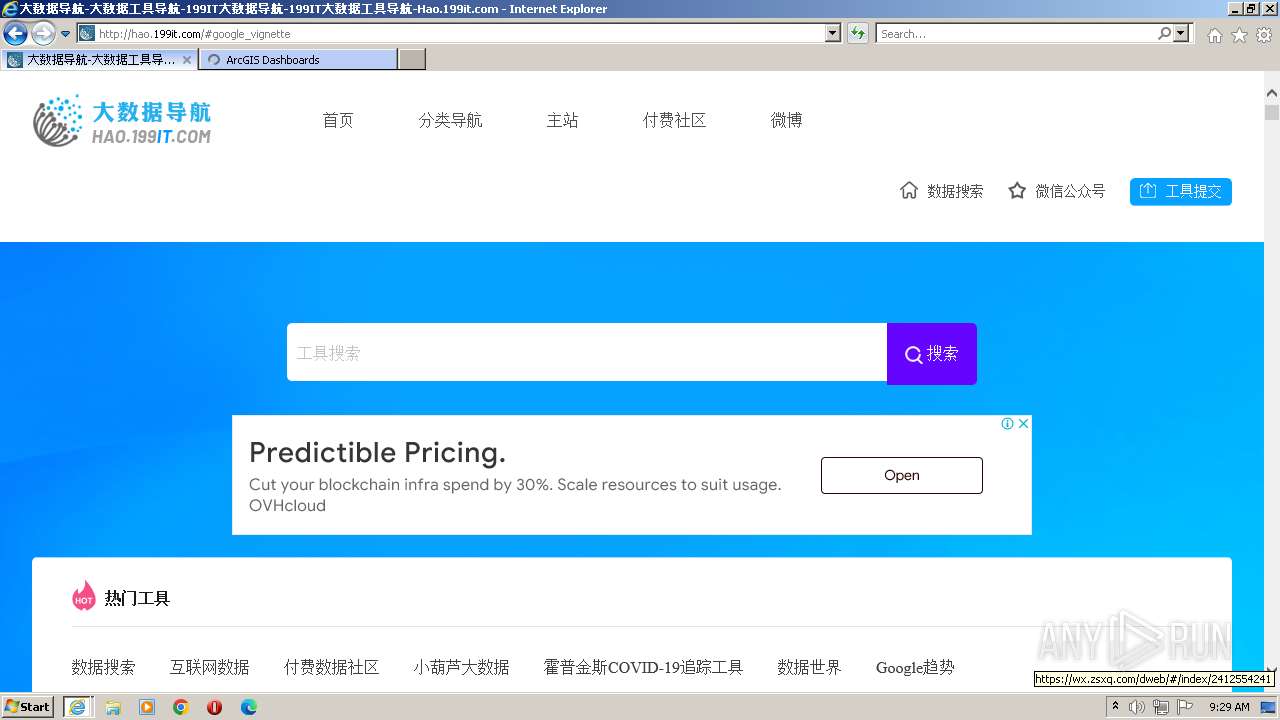Click the 大数据导航 HAO.199IT.COM logo

coord(122,122)
